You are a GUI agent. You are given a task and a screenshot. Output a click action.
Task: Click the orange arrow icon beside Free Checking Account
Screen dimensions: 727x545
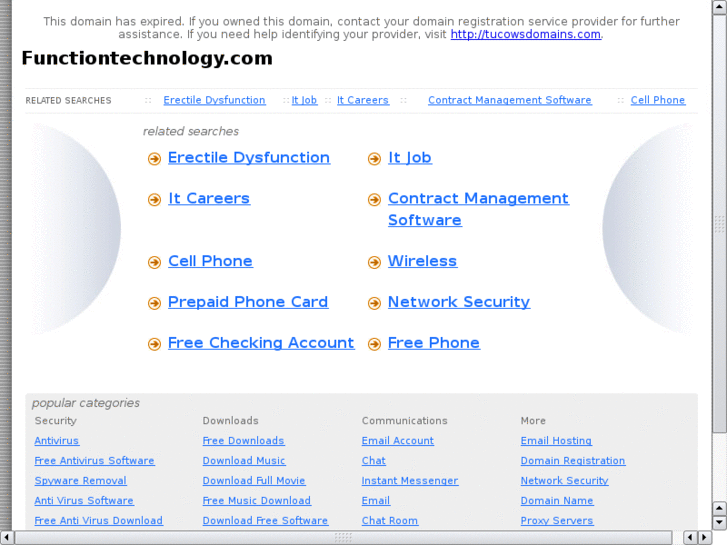[154, 345]
